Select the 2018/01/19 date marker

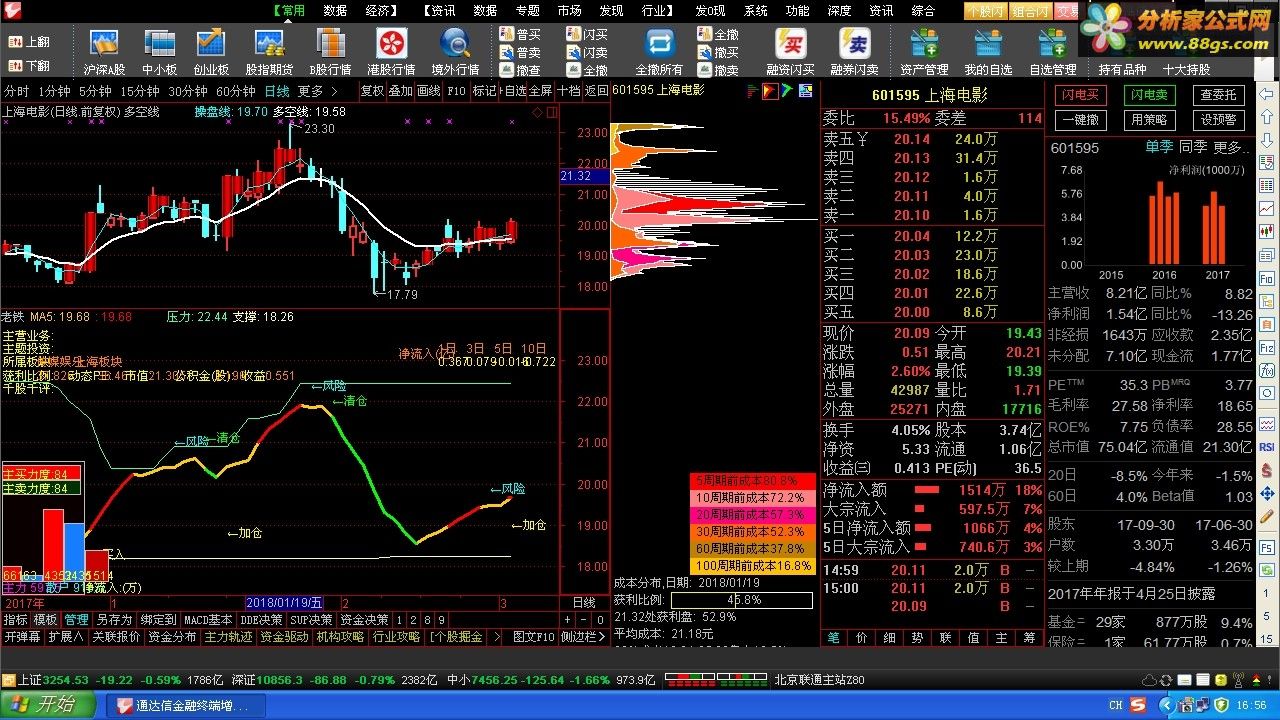pyautogui.click(x=285, y=603)
